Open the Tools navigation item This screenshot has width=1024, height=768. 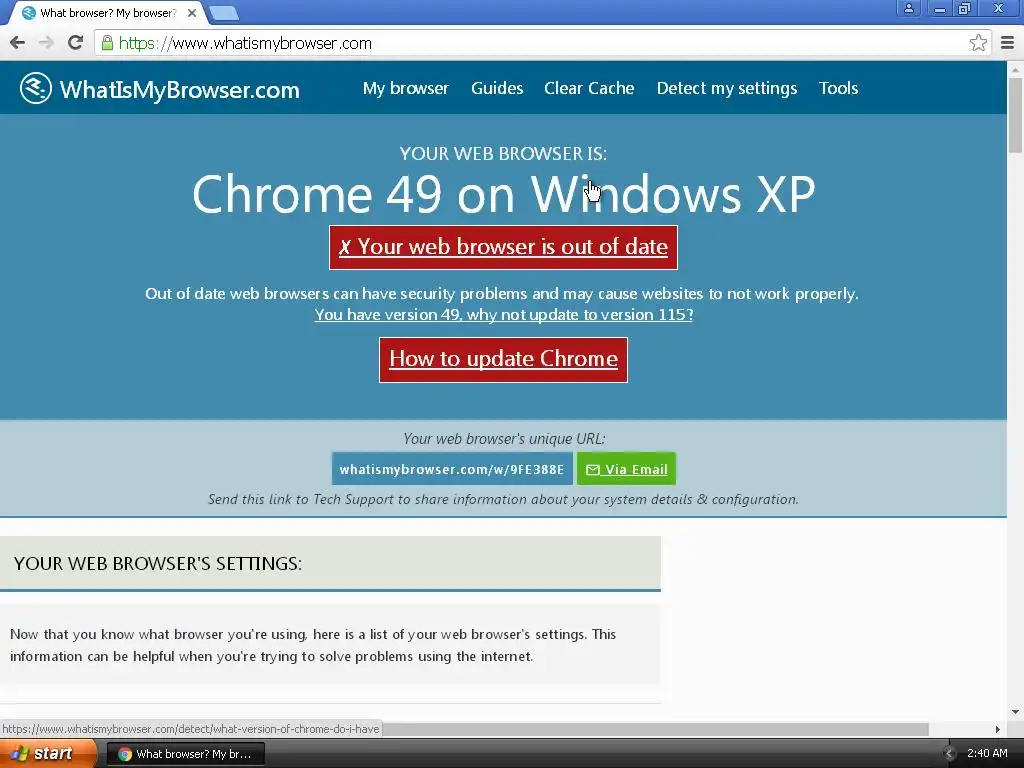click(839, 88)
